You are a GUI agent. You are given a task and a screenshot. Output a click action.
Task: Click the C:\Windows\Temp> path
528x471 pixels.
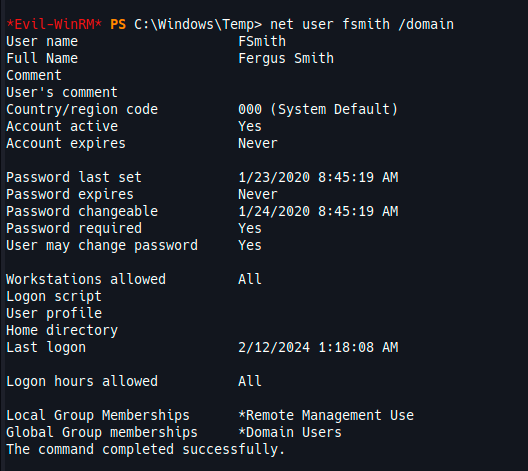198,24
